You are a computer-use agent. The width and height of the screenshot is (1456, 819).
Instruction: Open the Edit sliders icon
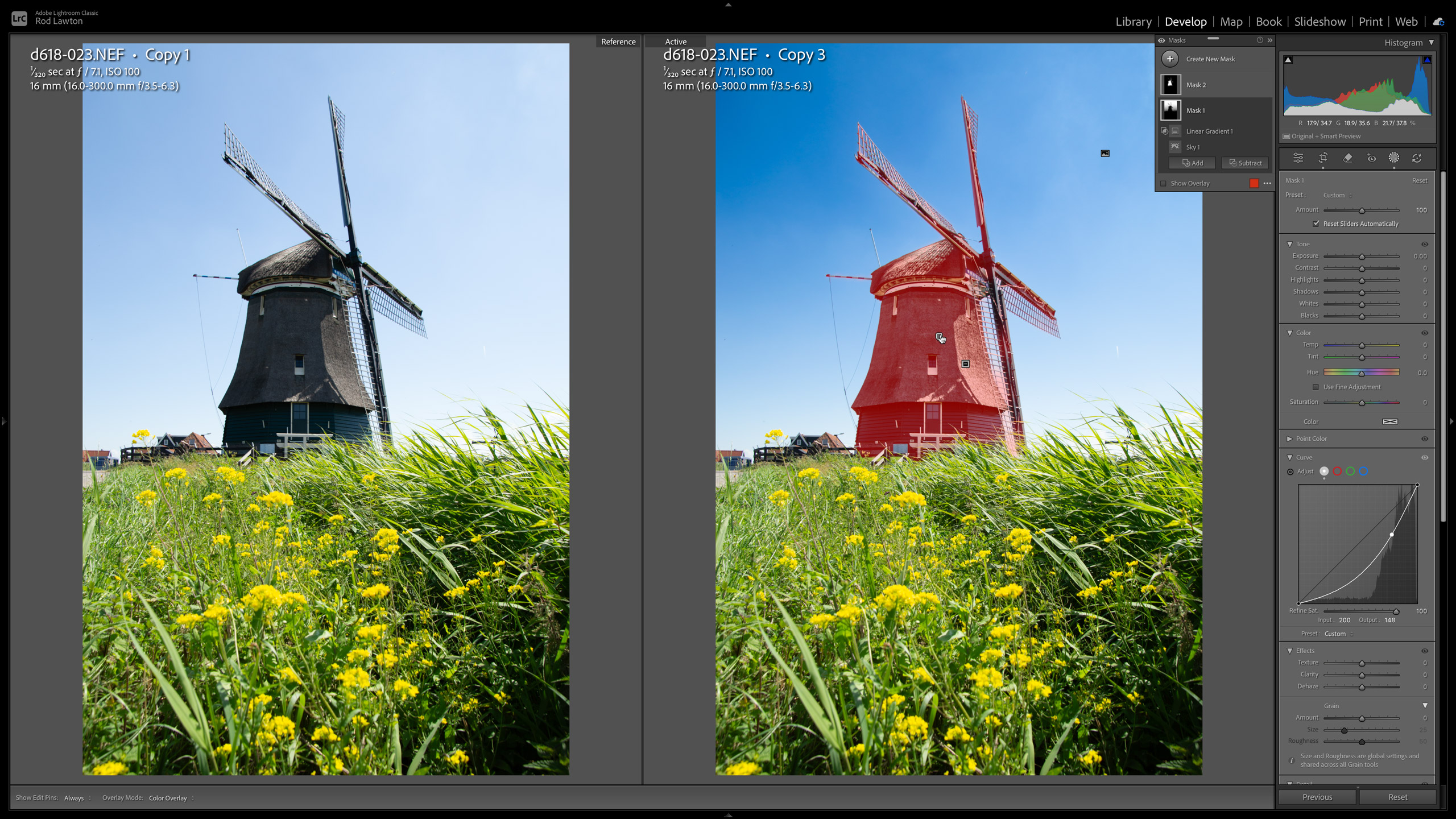point(1298,158)
